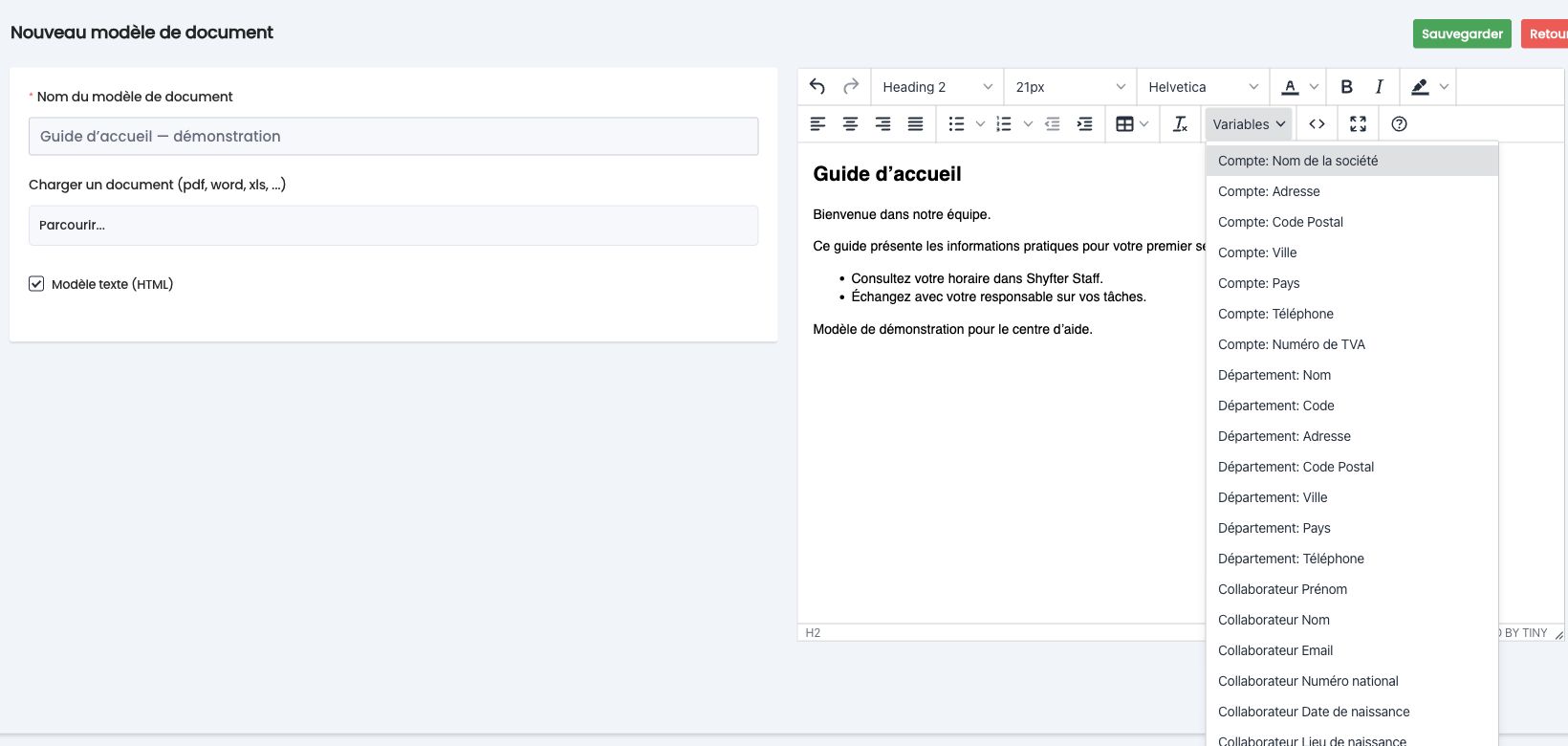Select Département: Nom from the list

coord(1352,375)
